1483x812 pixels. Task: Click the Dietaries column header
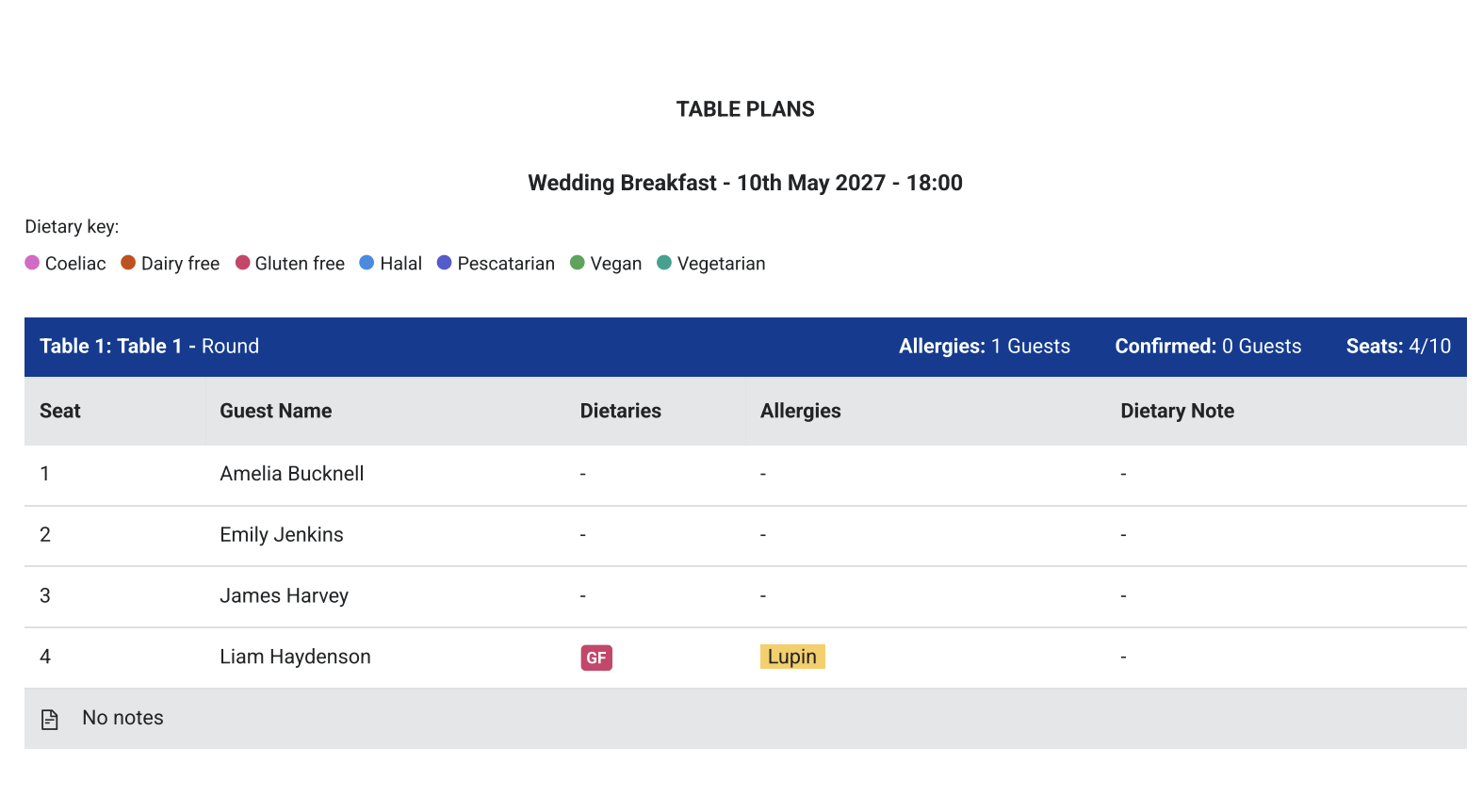click(x=621, y=411)
